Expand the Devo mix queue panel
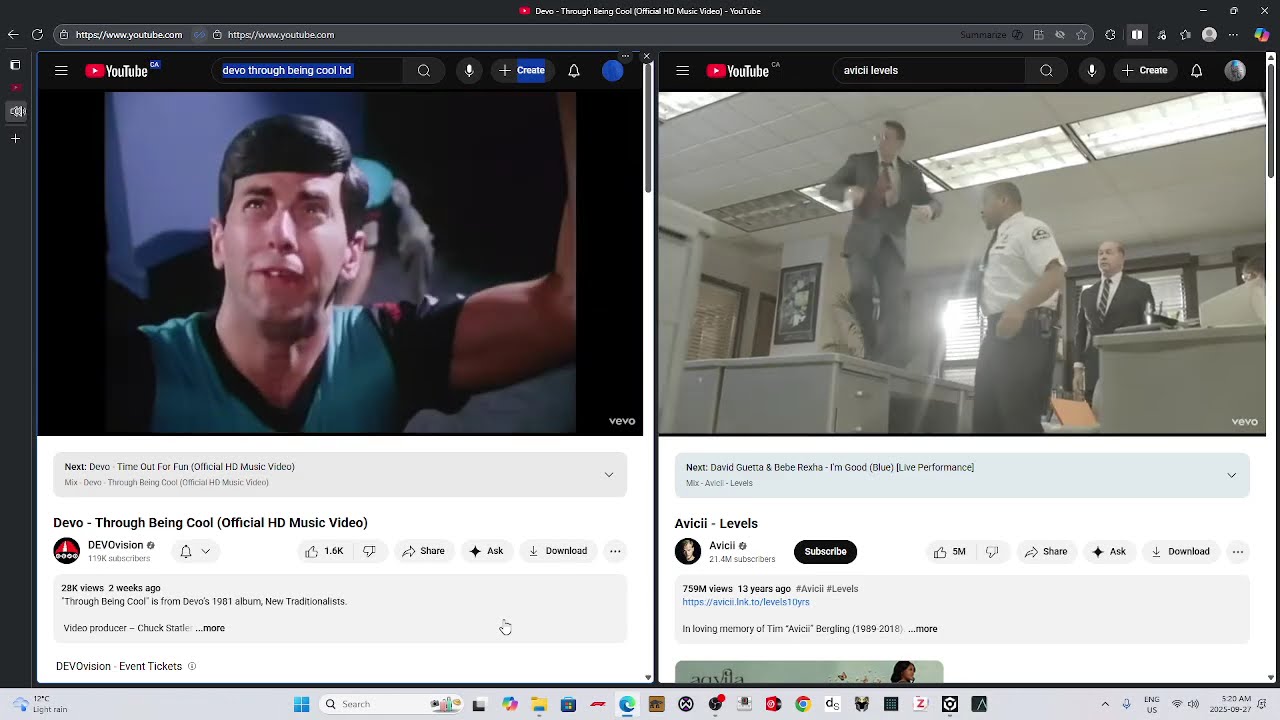The width and height of the screenshot is (1280, 720). 609,475
